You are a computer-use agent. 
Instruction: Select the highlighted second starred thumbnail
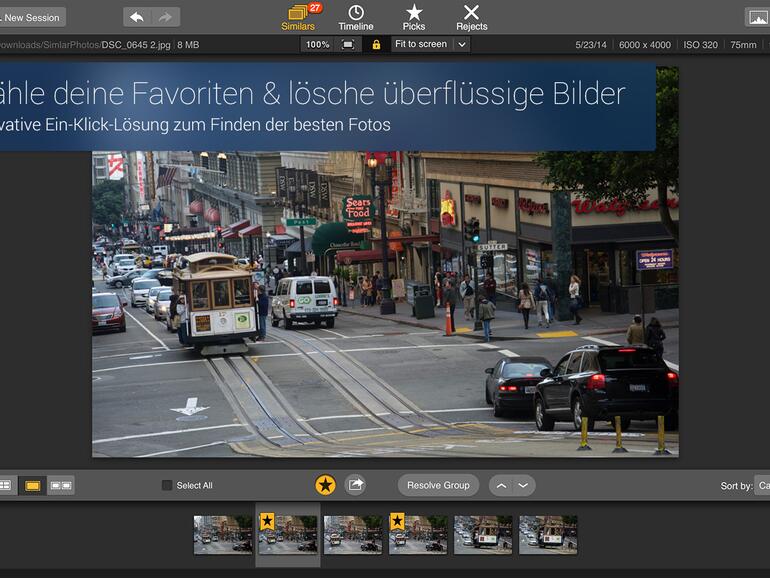[288, 535]
